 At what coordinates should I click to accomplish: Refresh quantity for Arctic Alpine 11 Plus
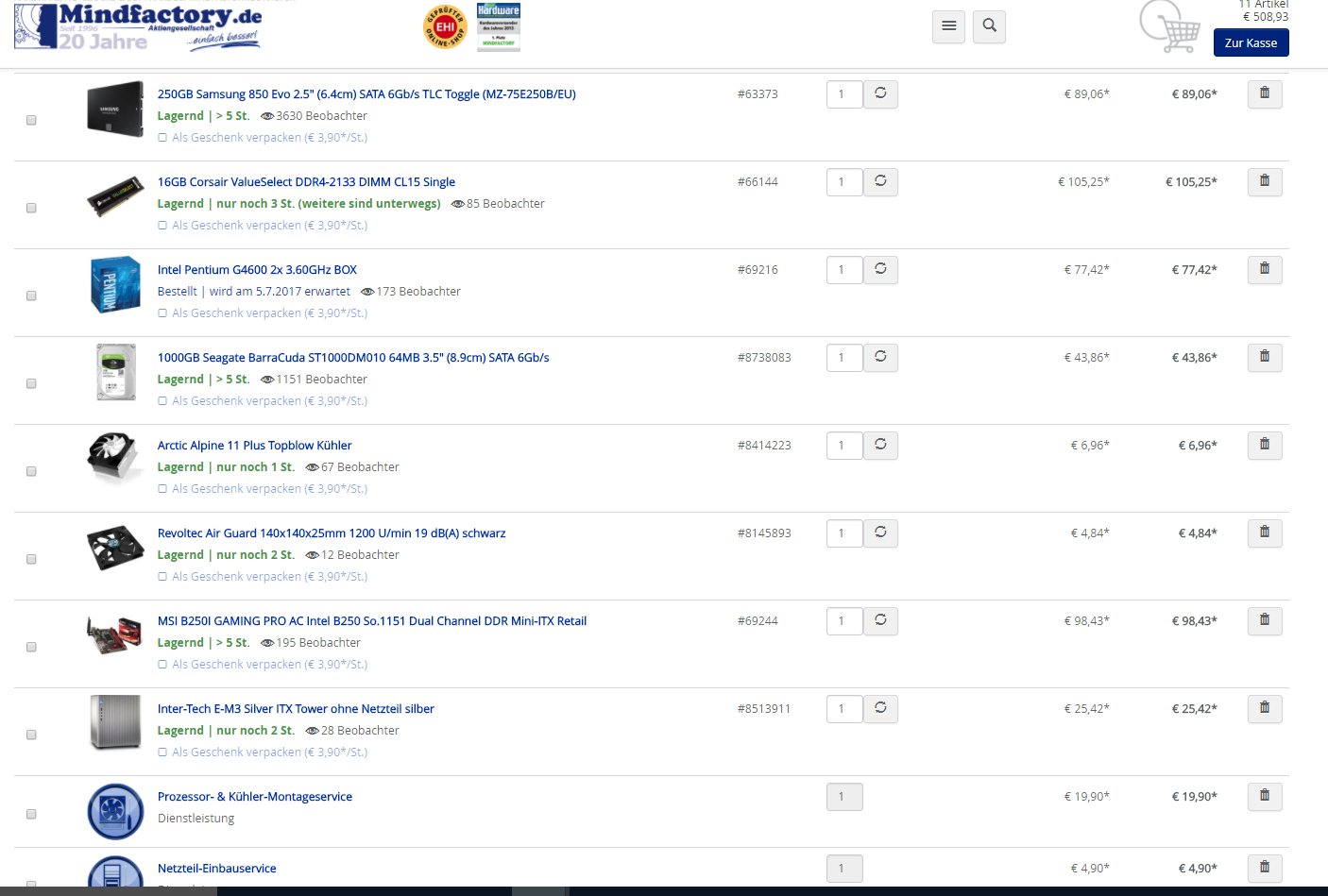coord(880,445)
